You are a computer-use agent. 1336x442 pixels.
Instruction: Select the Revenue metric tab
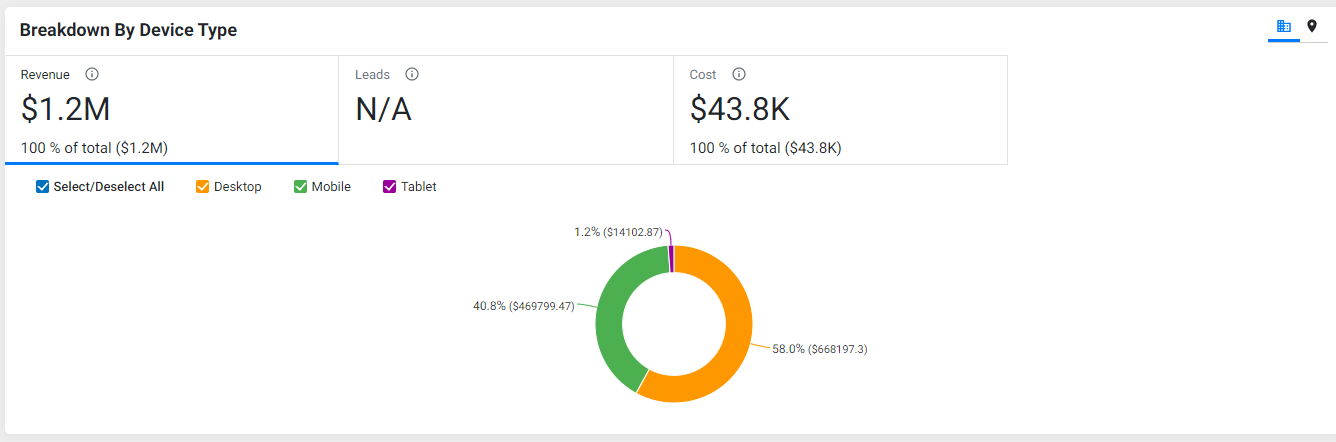[x=172, y=110]
